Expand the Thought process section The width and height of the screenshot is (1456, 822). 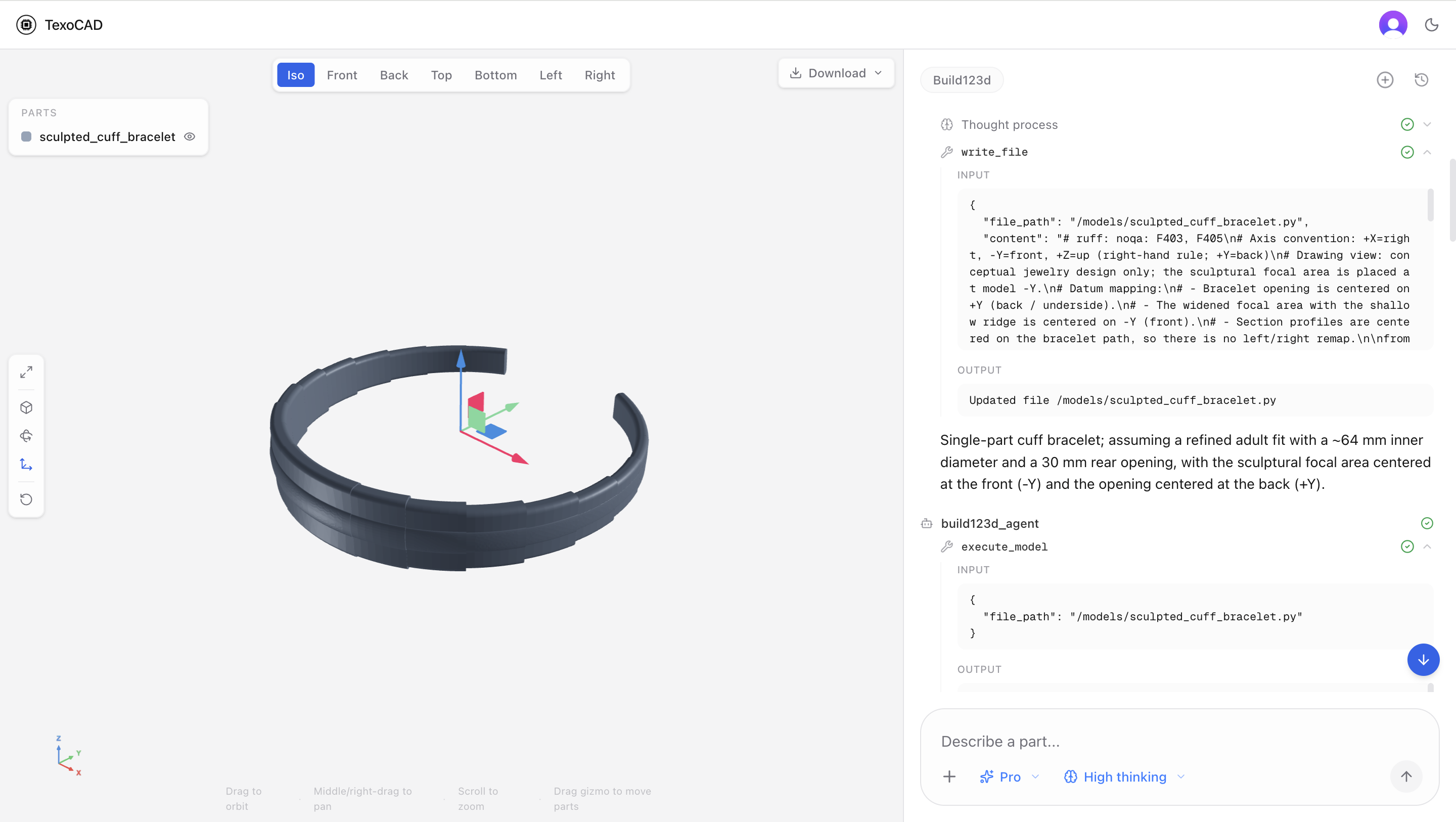pos(1427,124)
